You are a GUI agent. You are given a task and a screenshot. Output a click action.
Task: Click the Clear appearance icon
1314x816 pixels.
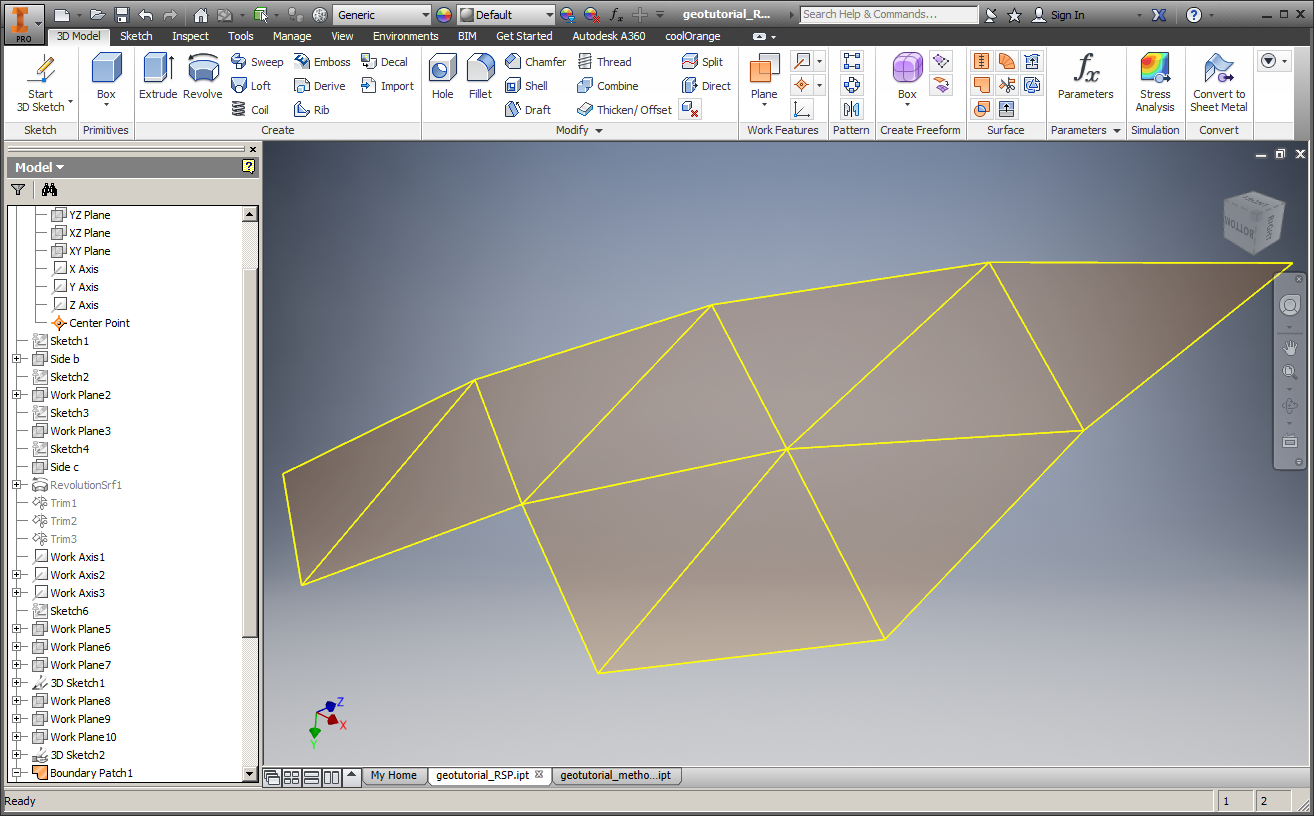pos(591,15)
